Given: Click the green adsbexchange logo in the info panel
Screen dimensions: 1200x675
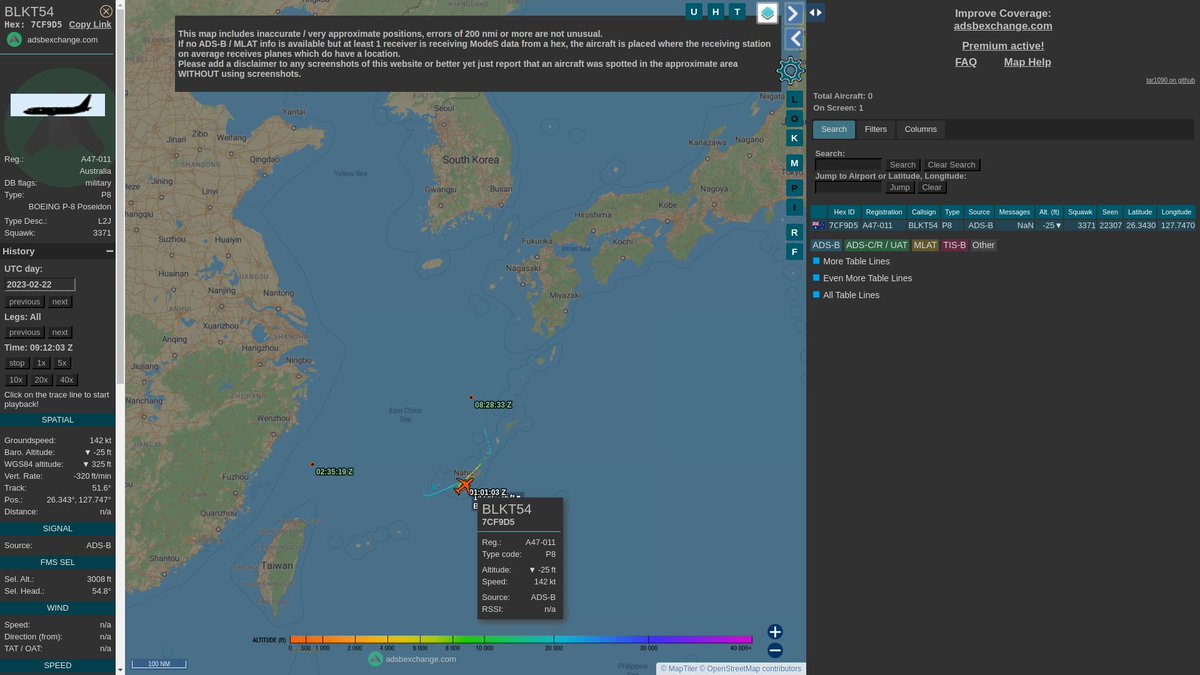Looking at the screenshot, I should (x=14, y=40).
